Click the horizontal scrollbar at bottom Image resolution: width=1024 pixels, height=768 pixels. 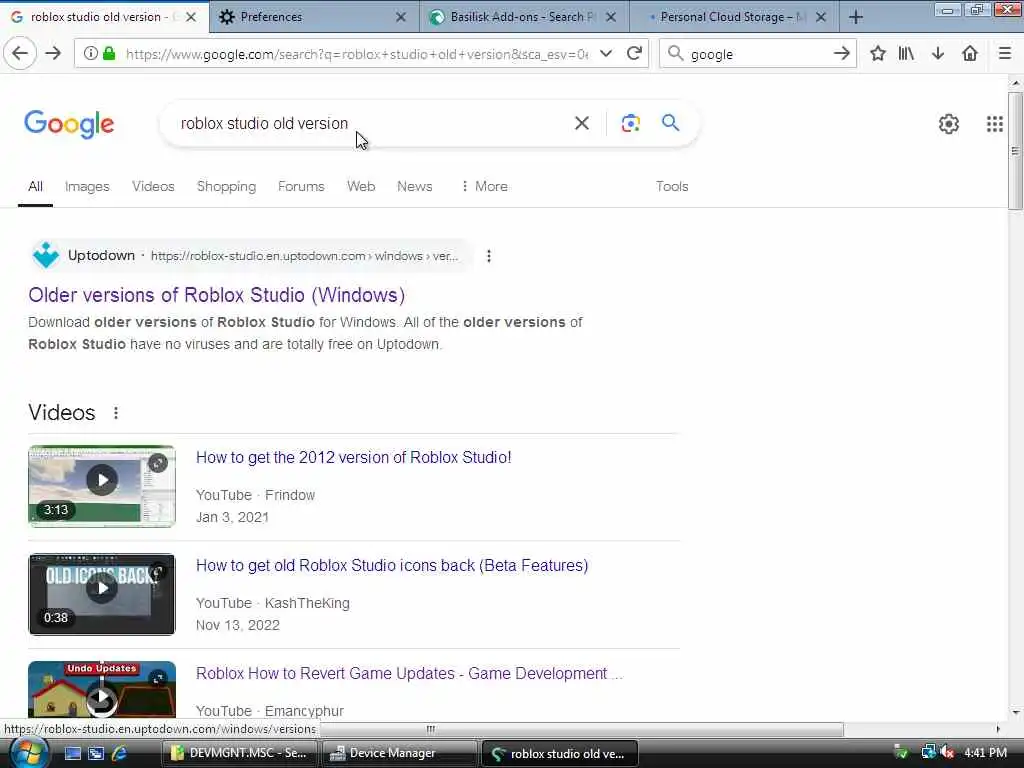[x=581, y=729]
